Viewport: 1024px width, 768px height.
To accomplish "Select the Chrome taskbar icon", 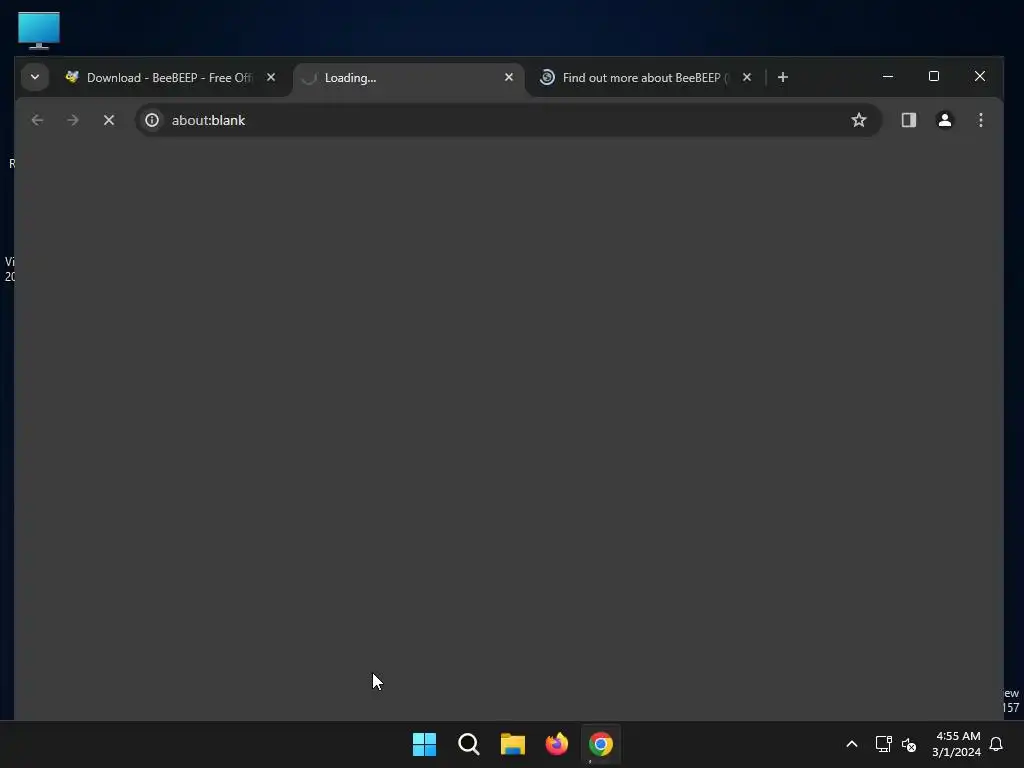I will (601, 744).
